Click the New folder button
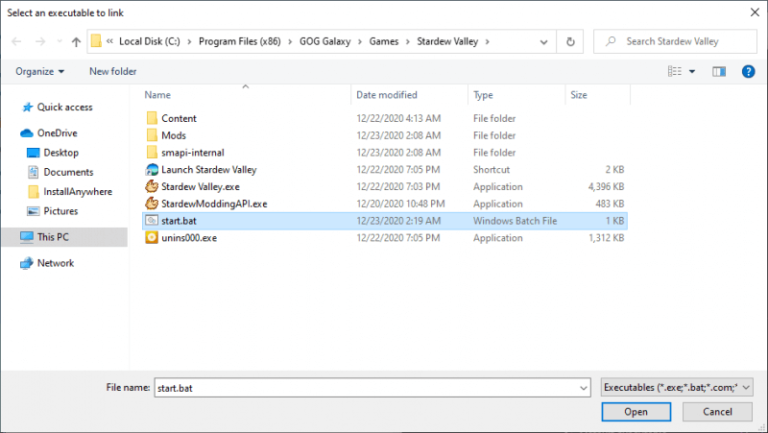 tap(112, 72)
